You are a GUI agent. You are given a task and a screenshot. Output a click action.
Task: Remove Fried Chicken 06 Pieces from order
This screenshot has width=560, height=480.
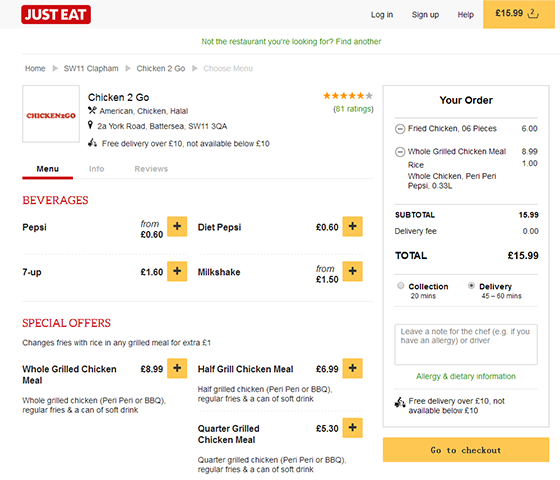(400, 129)
